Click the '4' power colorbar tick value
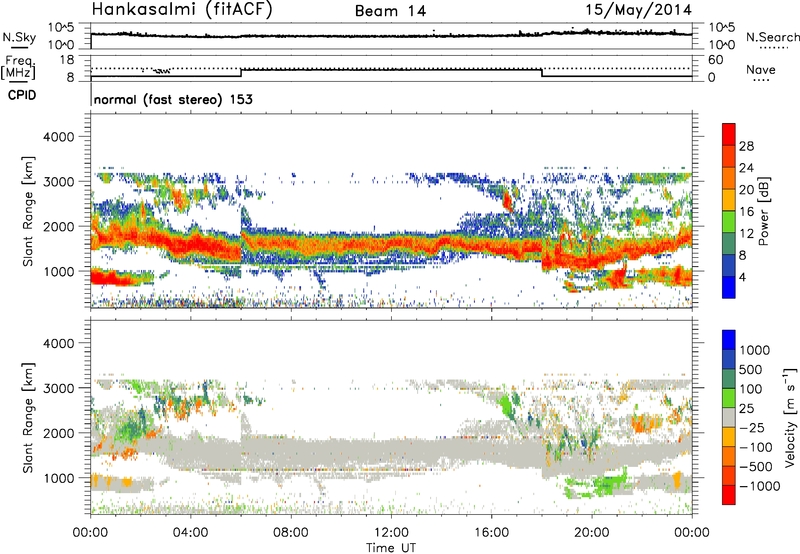 (x=742, y=277)
